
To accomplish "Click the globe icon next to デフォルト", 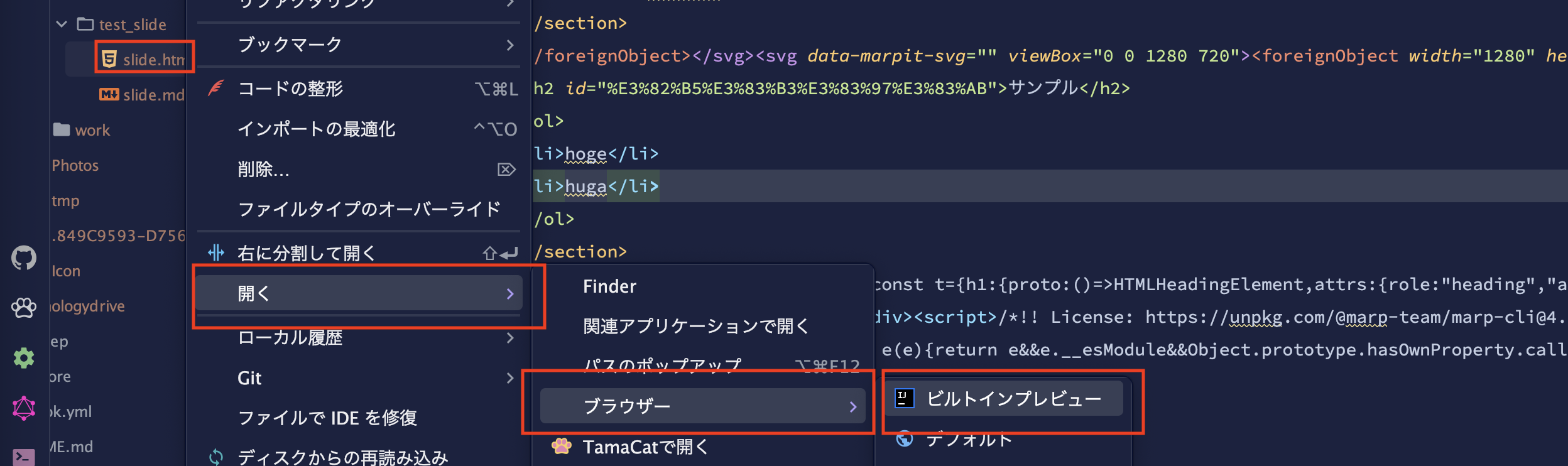I will tap(905, 440).
